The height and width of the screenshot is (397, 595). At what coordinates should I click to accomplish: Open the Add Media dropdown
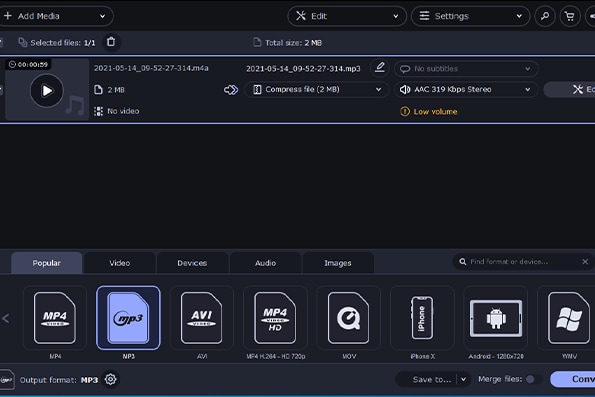pyautogui.click(x=56, y=16)
